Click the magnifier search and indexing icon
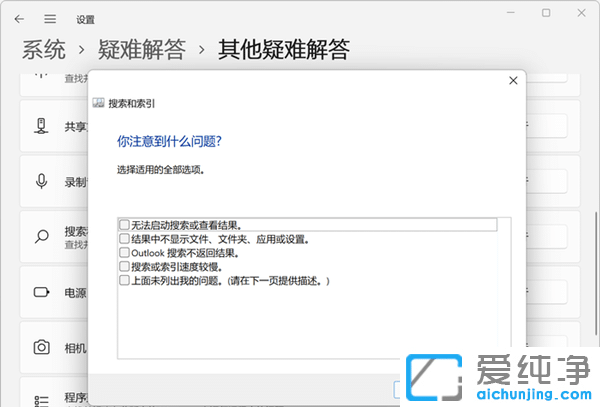 [42, 237]
